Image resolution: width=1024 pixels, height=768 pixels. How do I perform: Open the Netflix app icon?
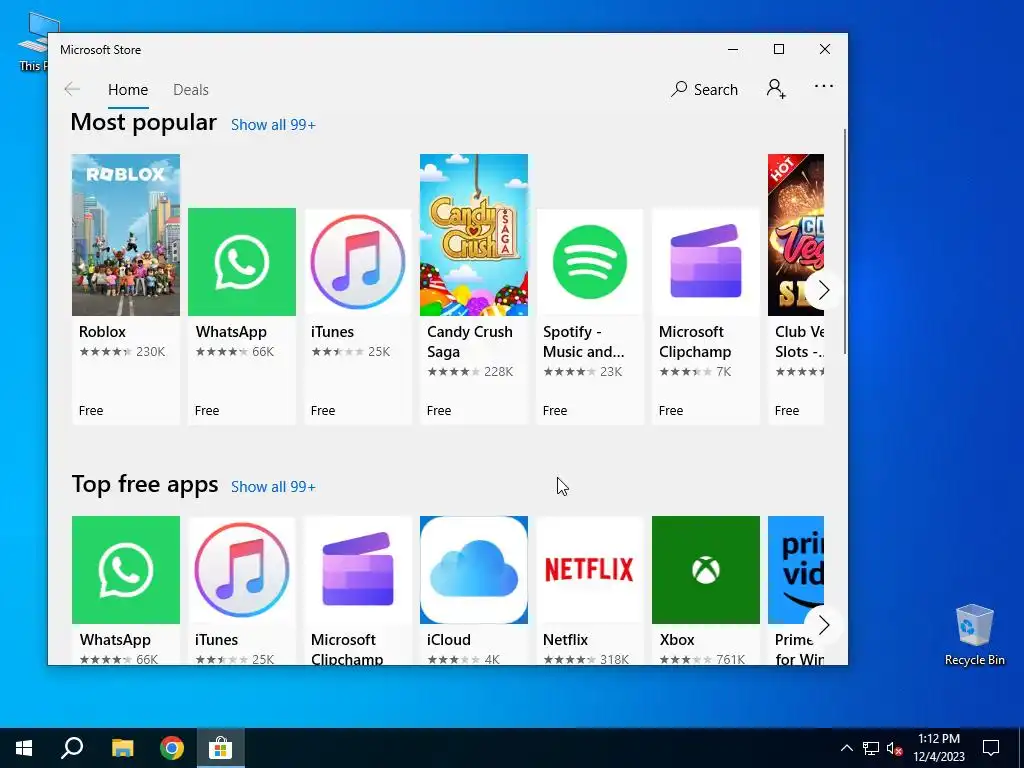(x=590, y=570)
